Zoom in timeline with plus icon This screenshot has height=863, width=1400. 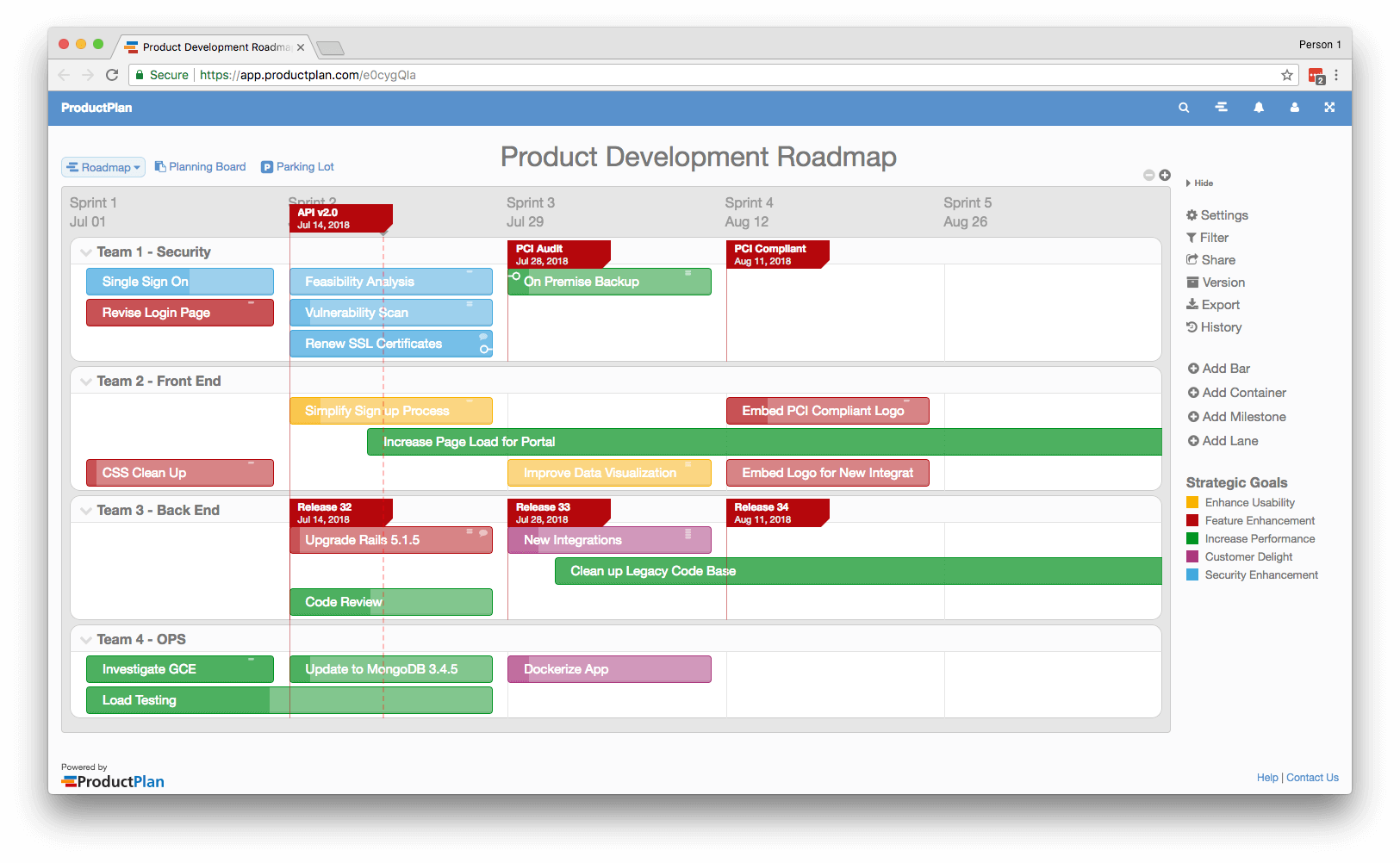pyautogui.click(x=1165, y=175)
